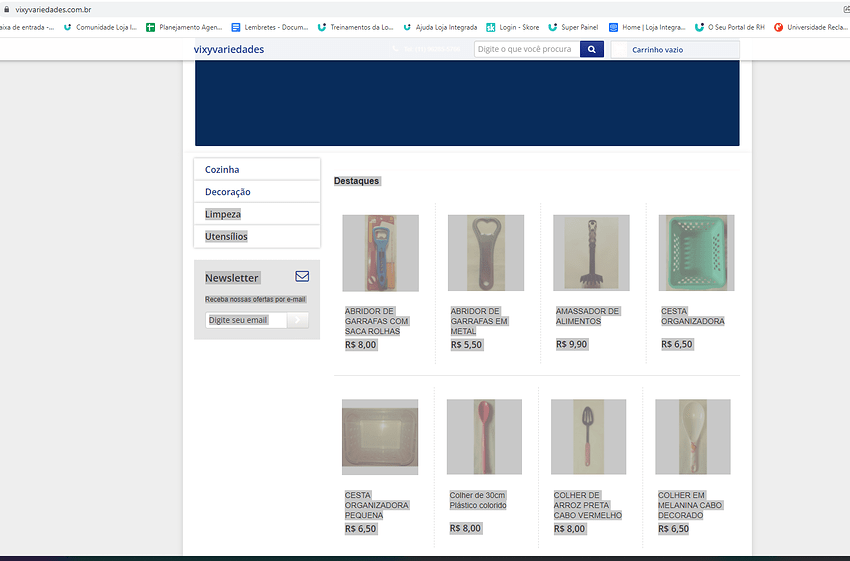Click COLHER DE ARROZ PRETA CABO VERMELHO title

[x=588, y=505]
